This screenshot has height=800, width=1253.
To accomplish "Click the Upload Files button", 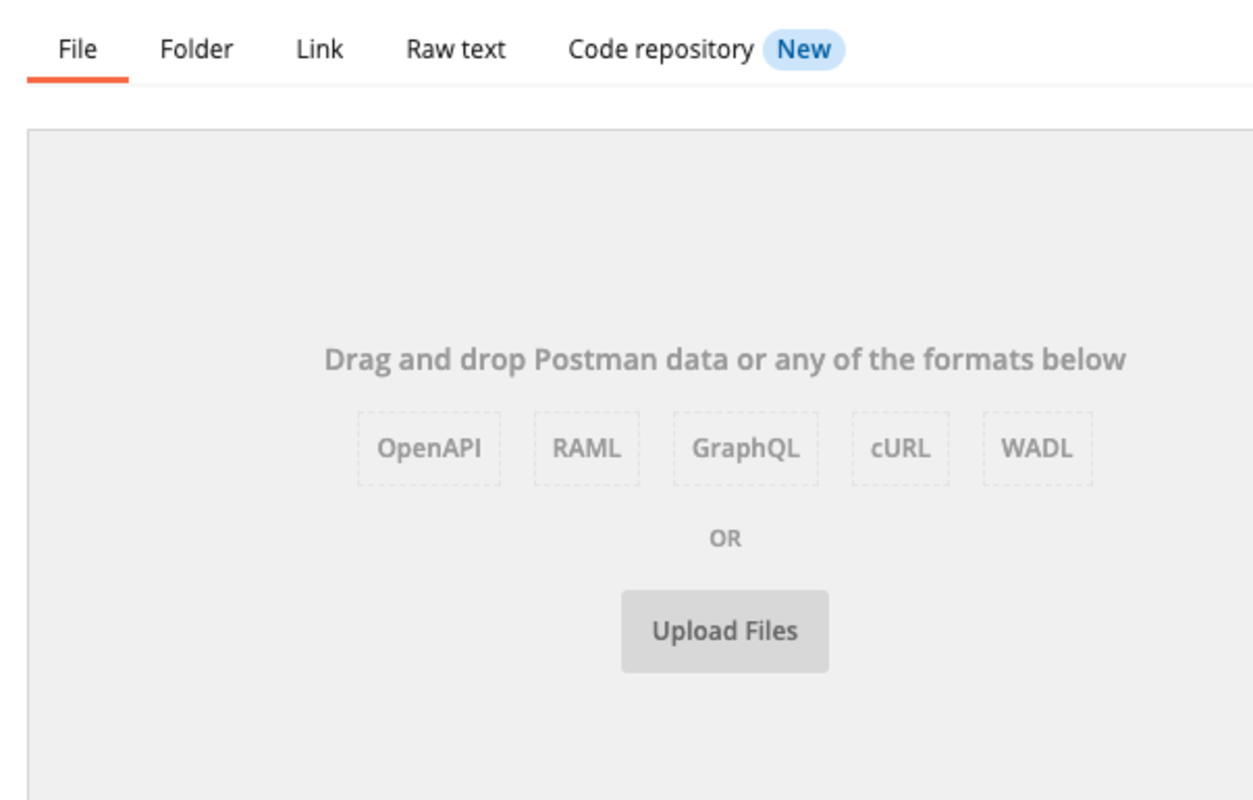I will tap(725, 631).
